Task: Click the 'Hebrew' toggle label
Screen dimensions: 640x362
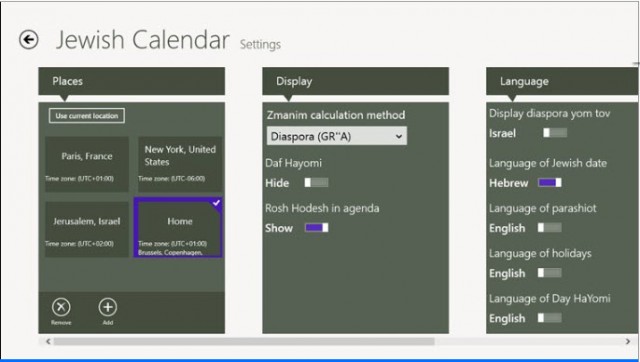Action: (509, 183)
